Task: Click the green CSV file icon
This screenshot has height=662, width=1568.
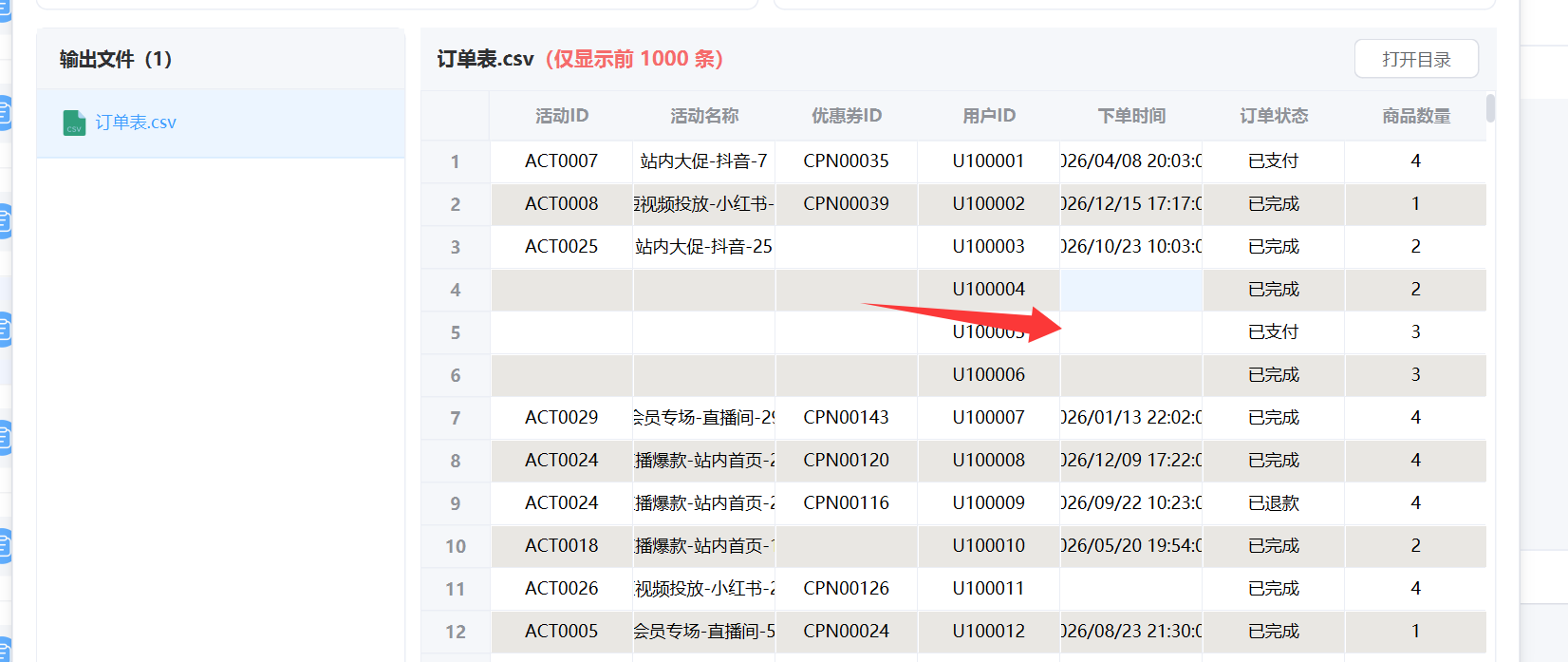Action: pyautogui.click(x=74, y=123)
